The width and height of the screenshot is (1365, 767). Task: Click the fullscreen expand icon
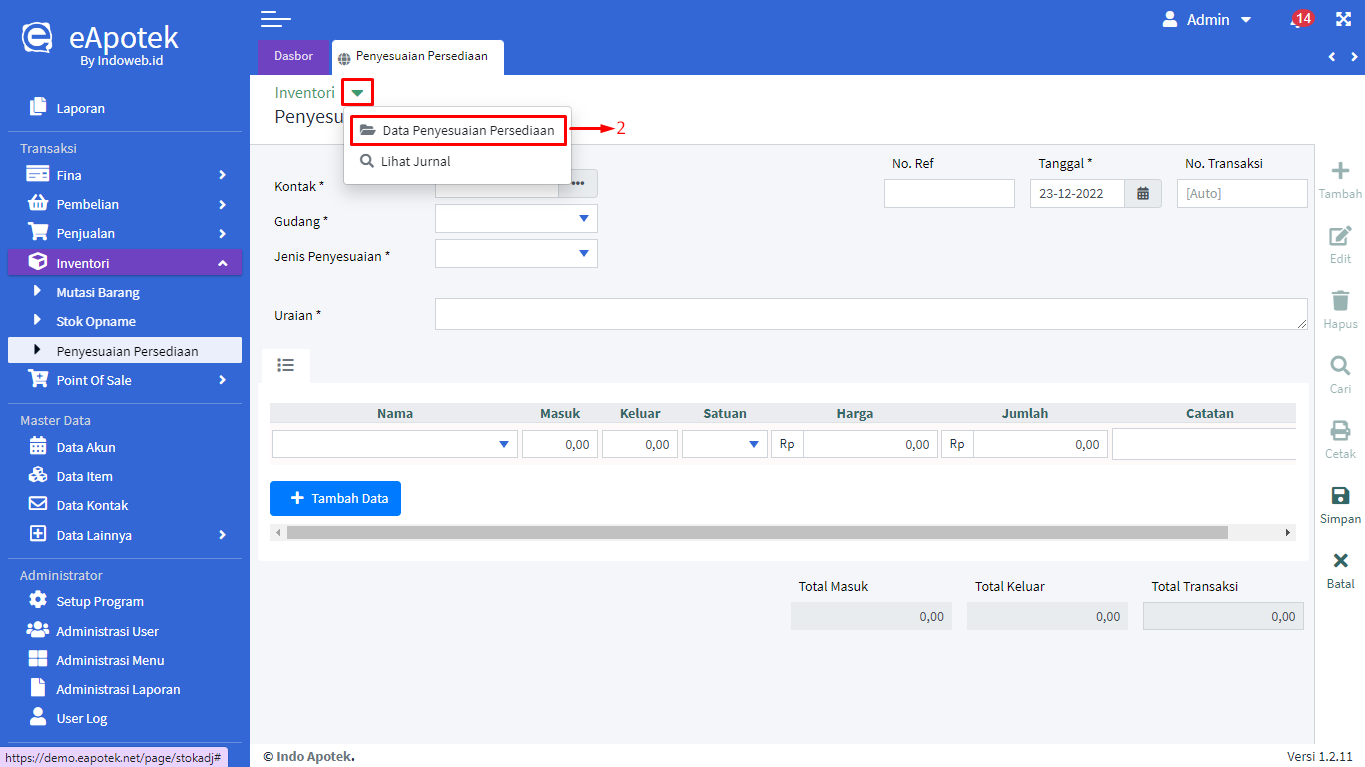tap(1343, 19)
